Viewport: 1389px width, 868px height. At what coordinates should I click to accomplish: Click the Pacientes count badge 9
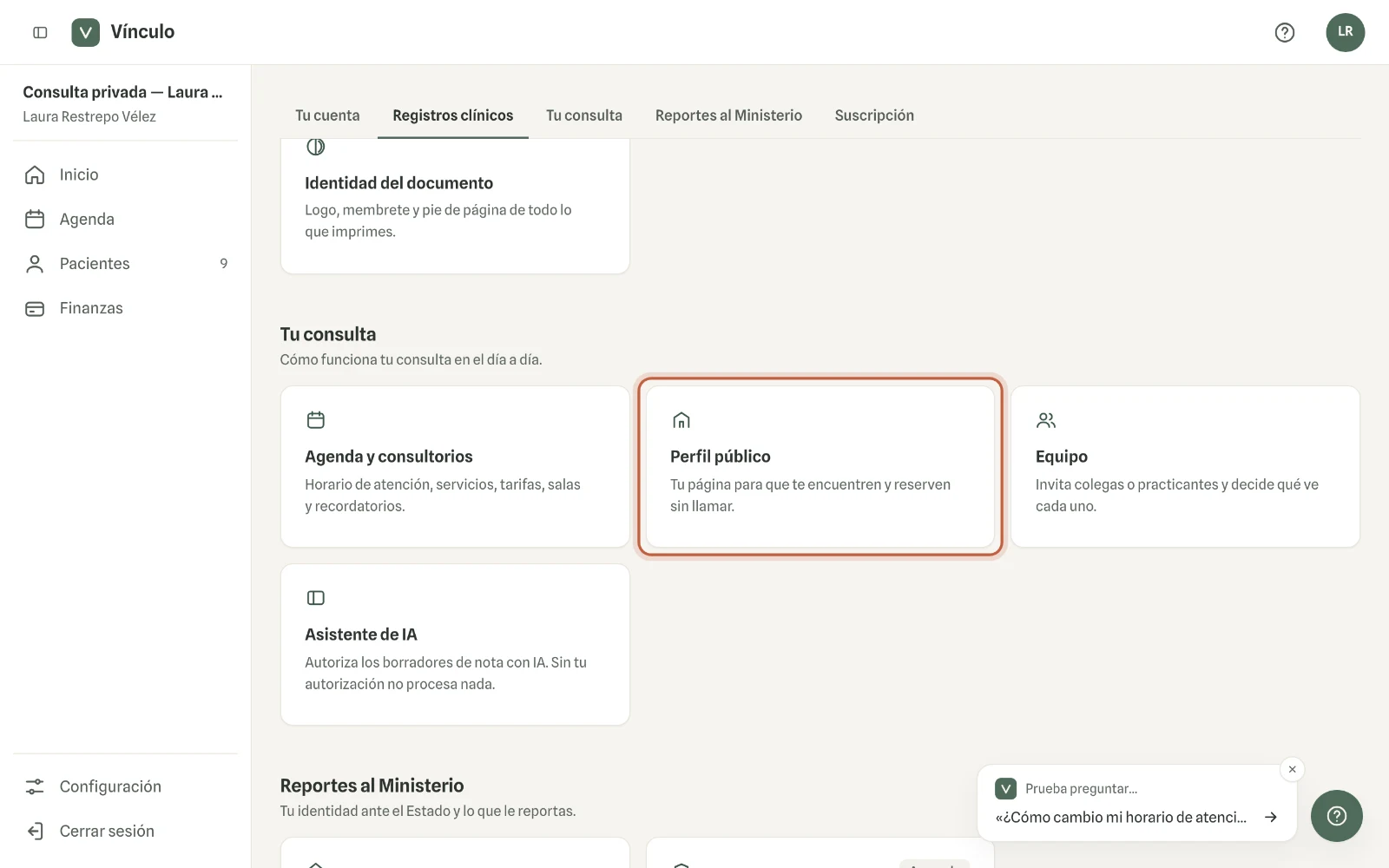(224, 264)
